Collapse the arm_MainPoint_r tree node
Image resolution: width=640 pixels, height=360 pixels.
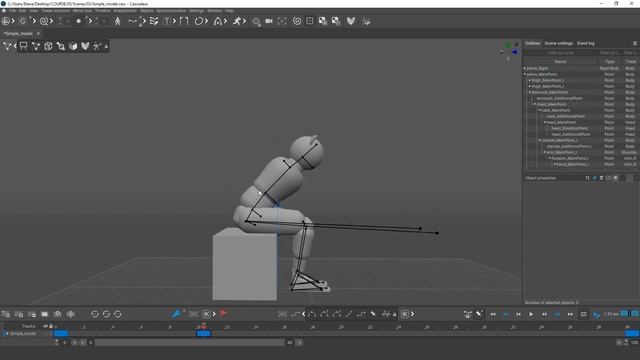544,152
